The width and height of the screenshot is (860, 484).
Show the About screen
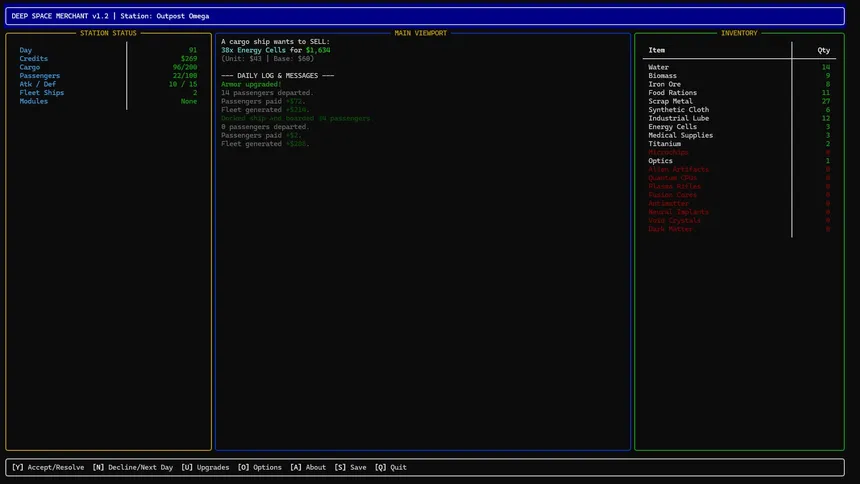pyautogui.click(x=307, y=467)
